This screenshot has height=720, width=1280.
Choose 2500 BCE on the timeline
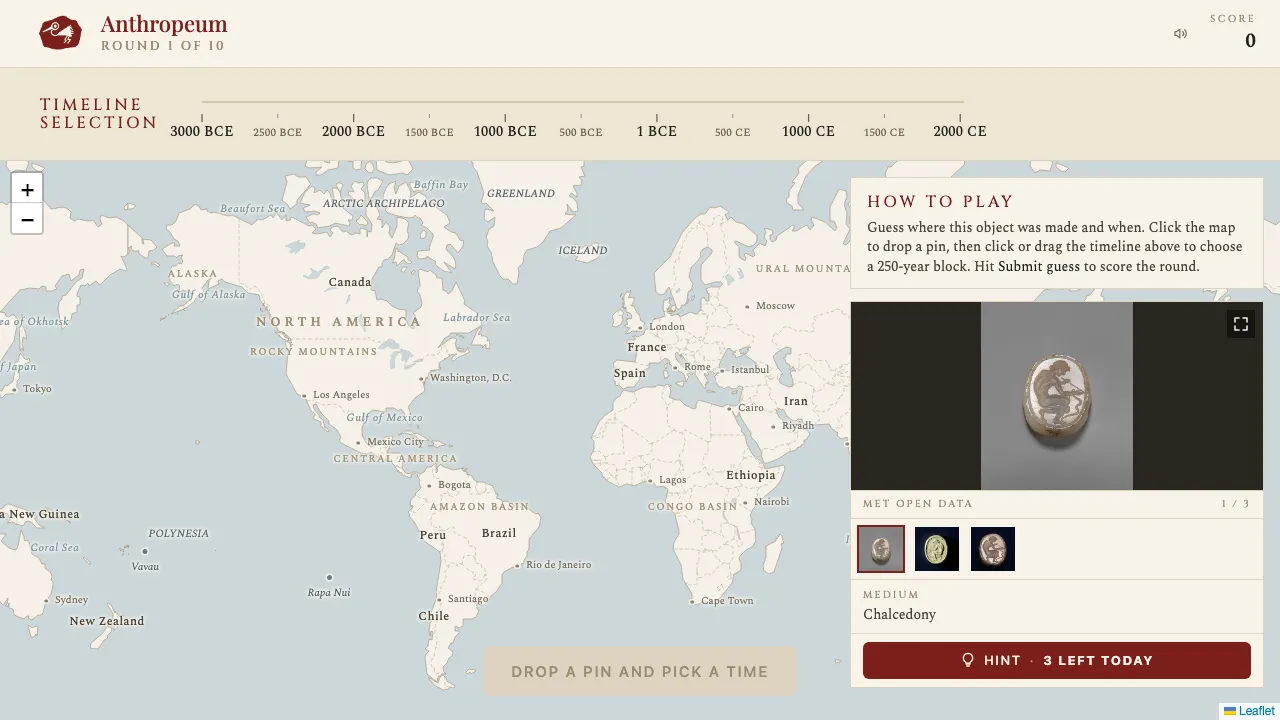(277, 132)
